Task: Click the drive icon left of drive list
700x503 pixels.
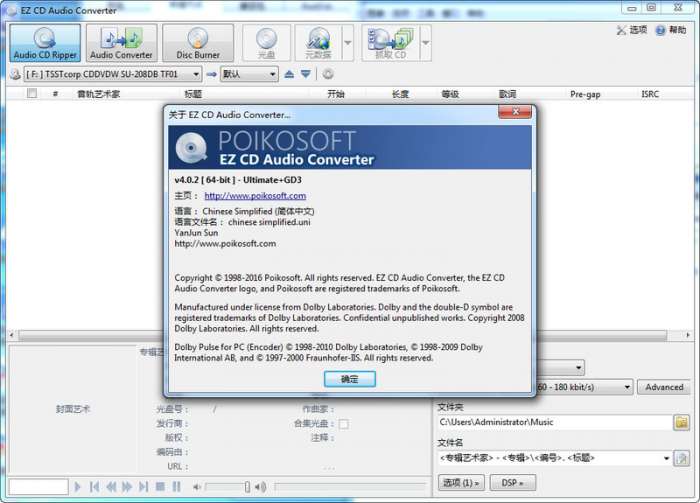Action: pos(15,74)
